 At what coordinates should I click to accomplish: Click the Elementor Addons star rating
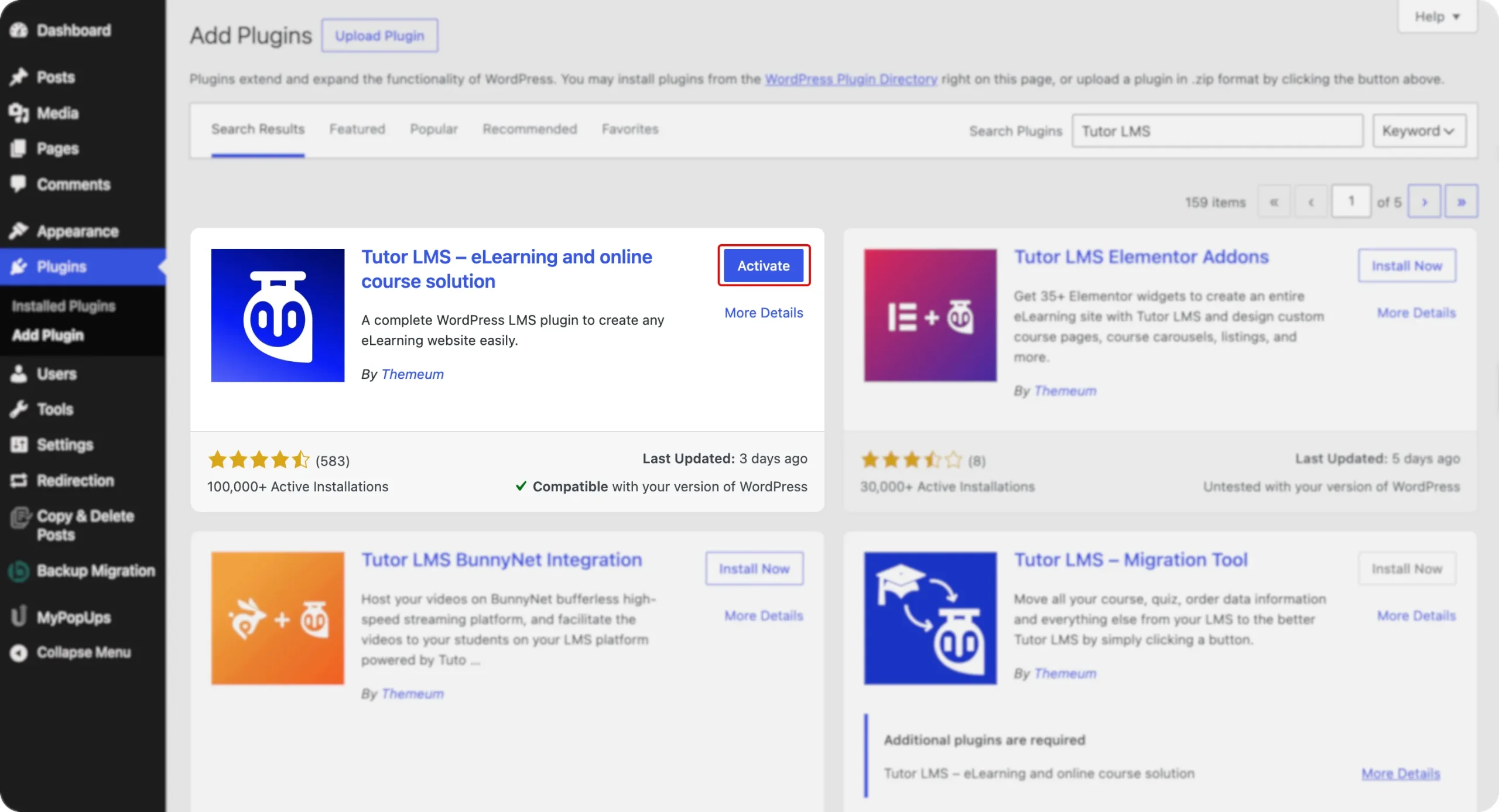tap(912, 460)
